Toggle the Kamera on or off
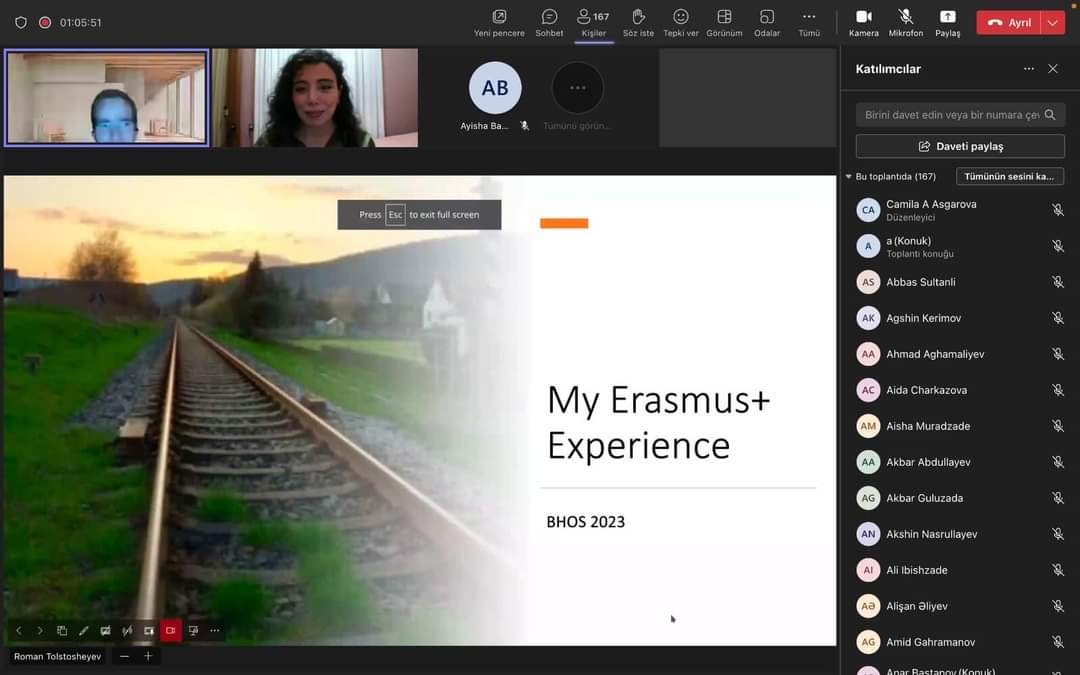 pyautogui.click(x=863, y=23)
